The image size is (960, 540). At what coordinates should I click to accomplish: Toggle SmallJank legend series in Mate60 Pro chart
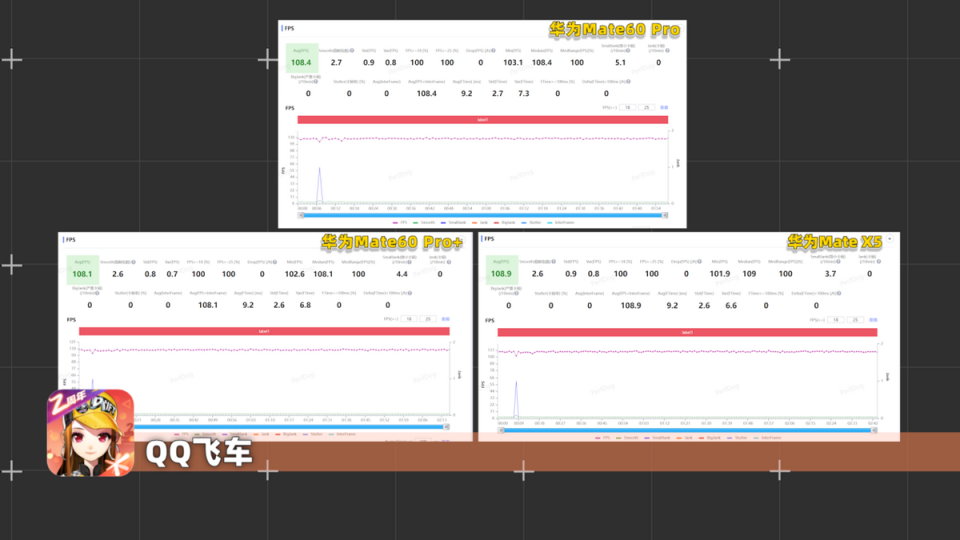point(453,223)
